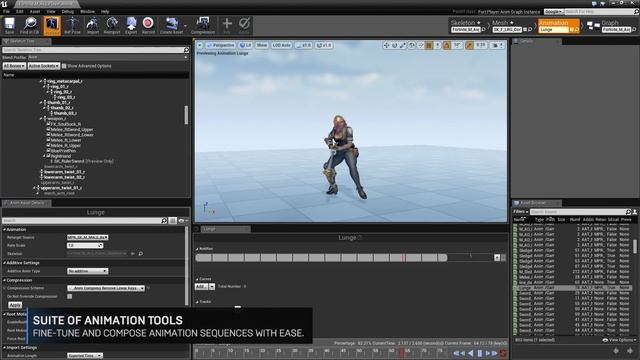Open the Graph mode icon

coord(593,26)
